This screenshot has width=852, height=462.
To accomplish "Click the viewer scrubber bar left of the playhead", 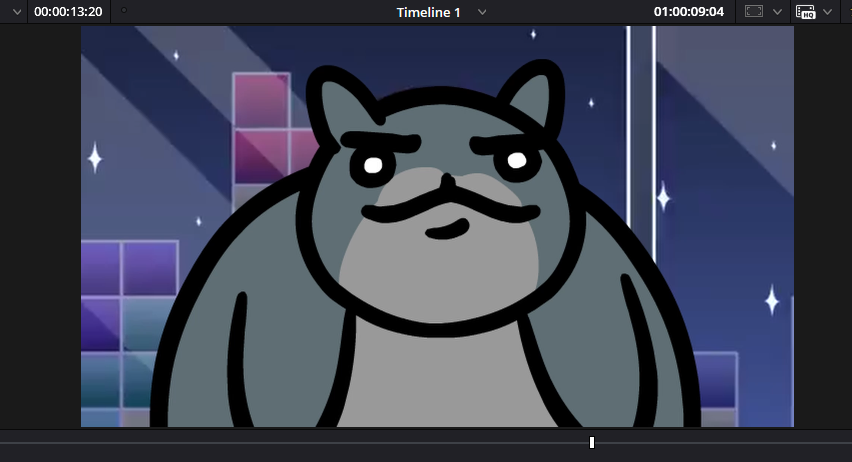I will pyautogui.click(x=293, y=443).
